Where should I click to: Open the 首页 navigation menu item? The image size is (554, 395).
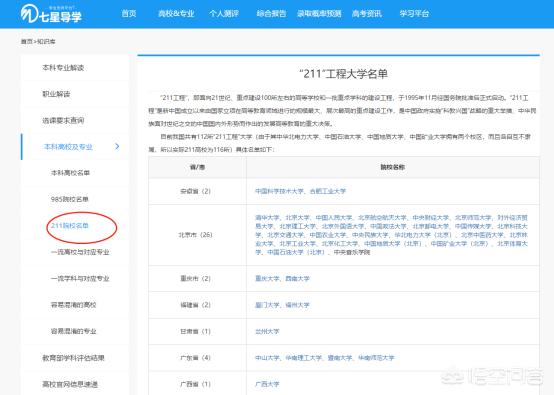pos(129,14)
